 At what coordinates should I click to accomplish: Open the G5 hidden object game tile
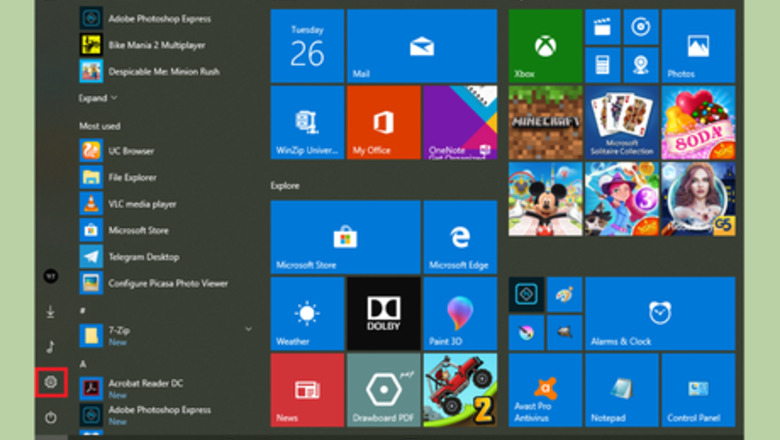[698, 199]
